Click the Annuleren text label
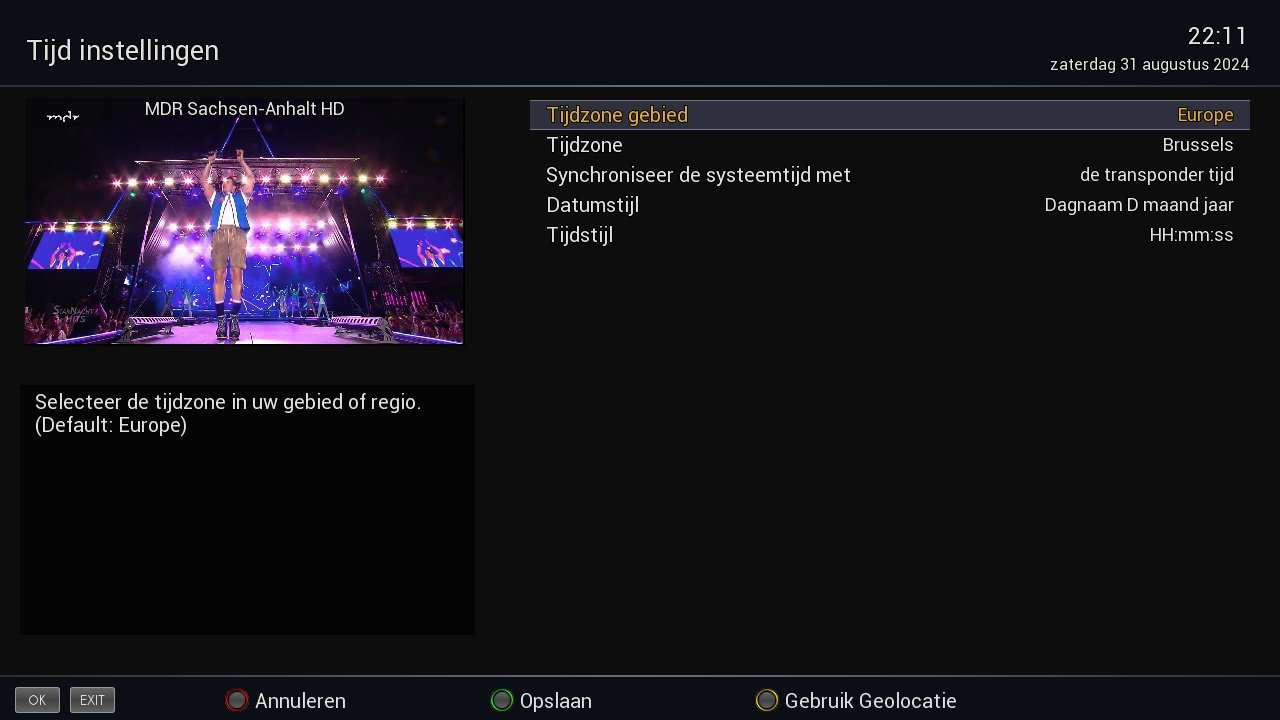 click(x=300, y=701)
